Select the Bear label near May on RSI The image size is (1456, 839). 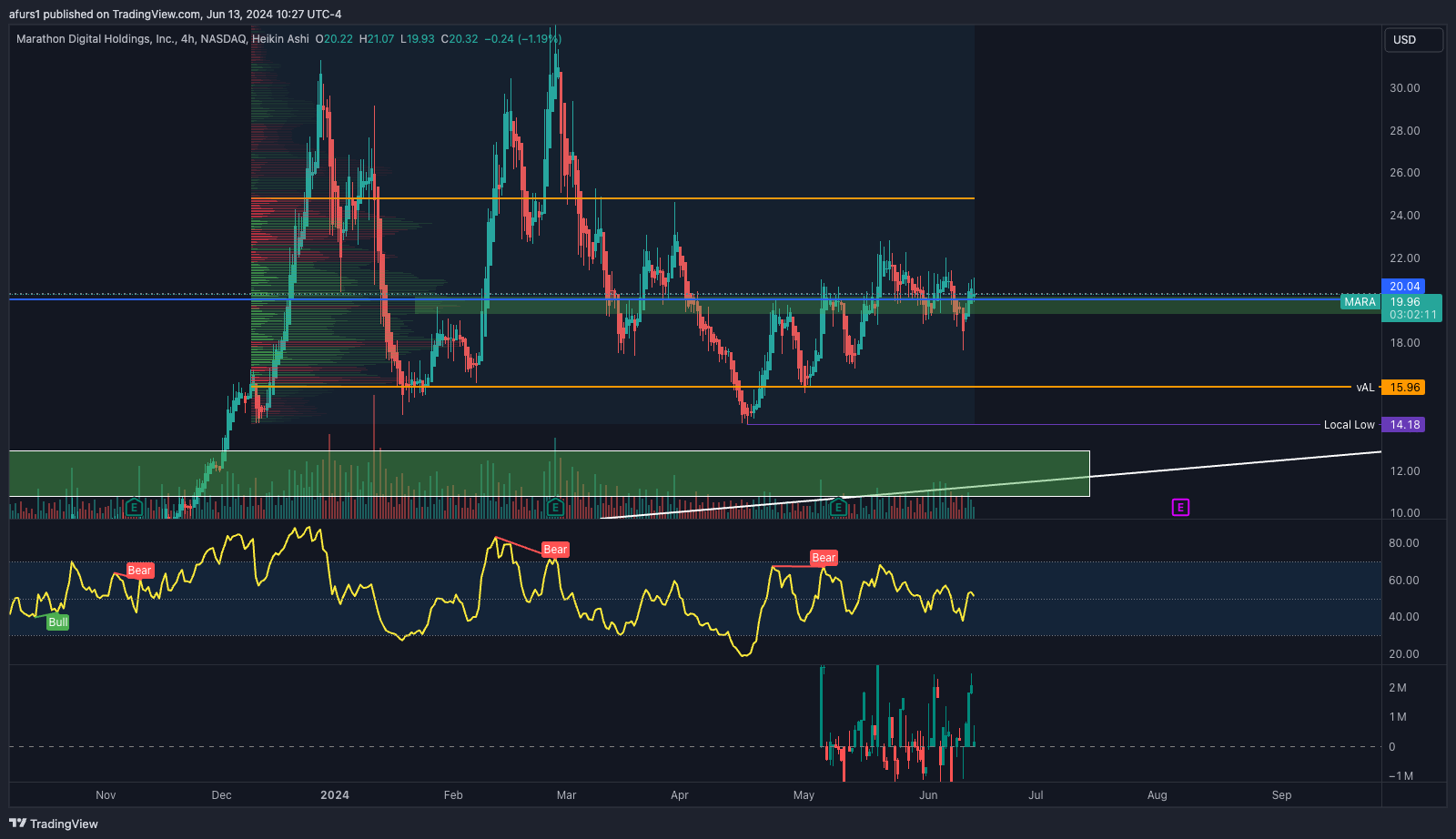tap(824, 558)
